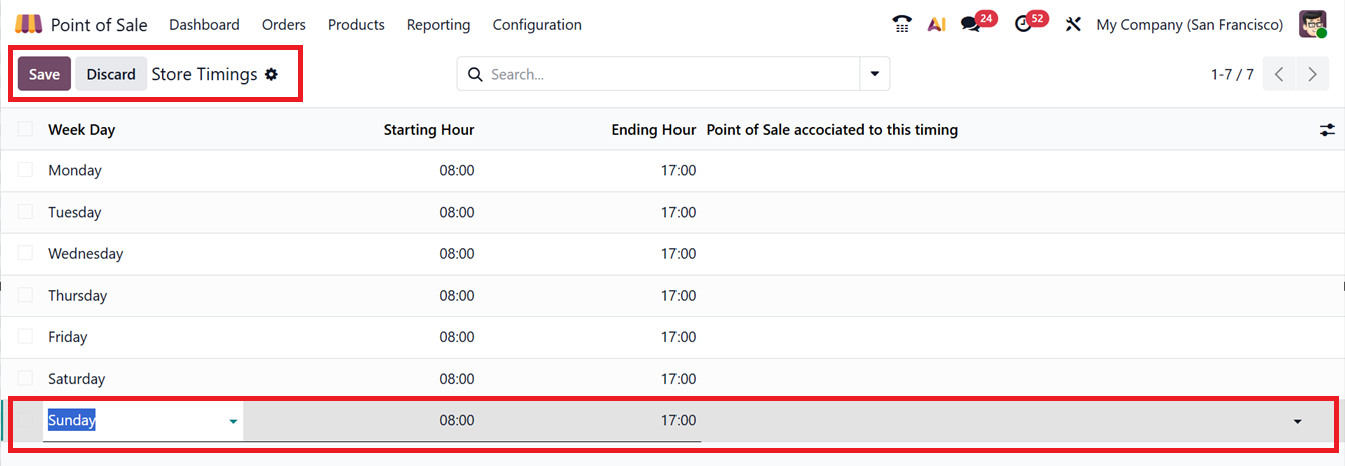
Task: Click the Save button
Action: [44, 74]
